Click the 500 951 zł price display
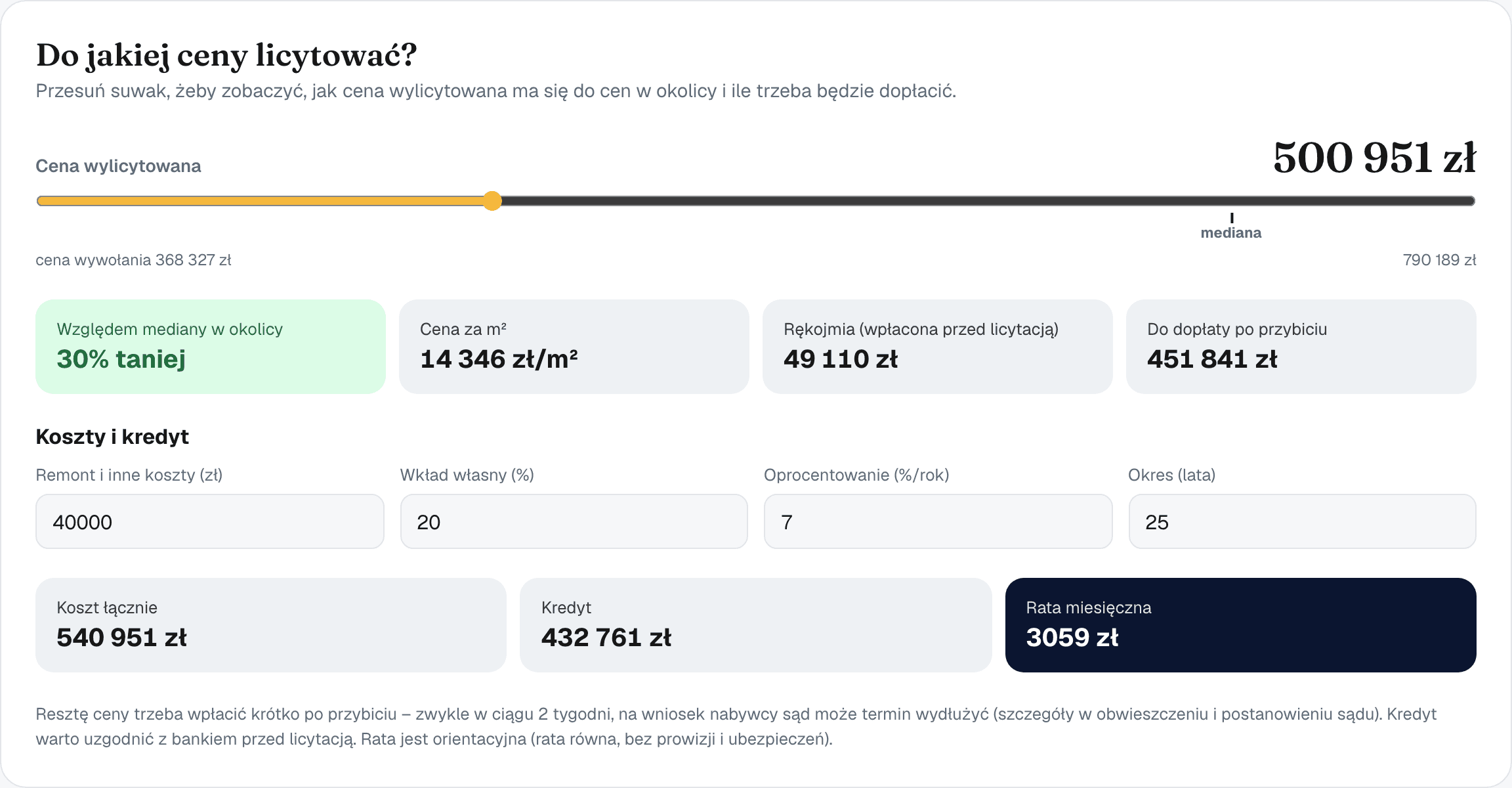This screenshot has height=788, width=1512. 1374,158
